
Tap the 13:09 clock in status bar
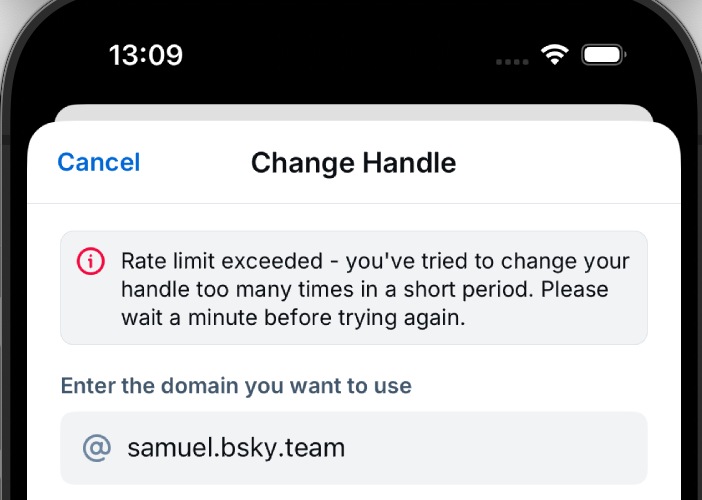point(146,55)
